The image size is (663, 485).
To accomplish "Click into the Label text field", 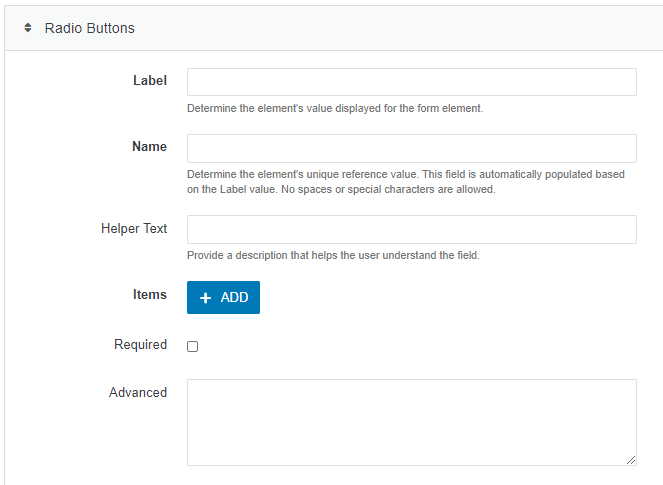I will coord(411,82).
